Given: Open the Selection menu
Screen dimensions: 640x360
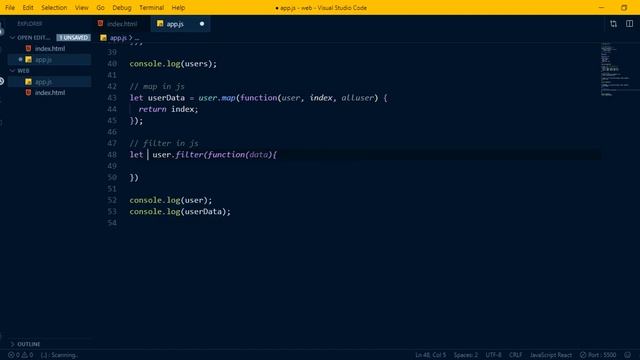Looking at the screenshot, I should tap(54, 8).
